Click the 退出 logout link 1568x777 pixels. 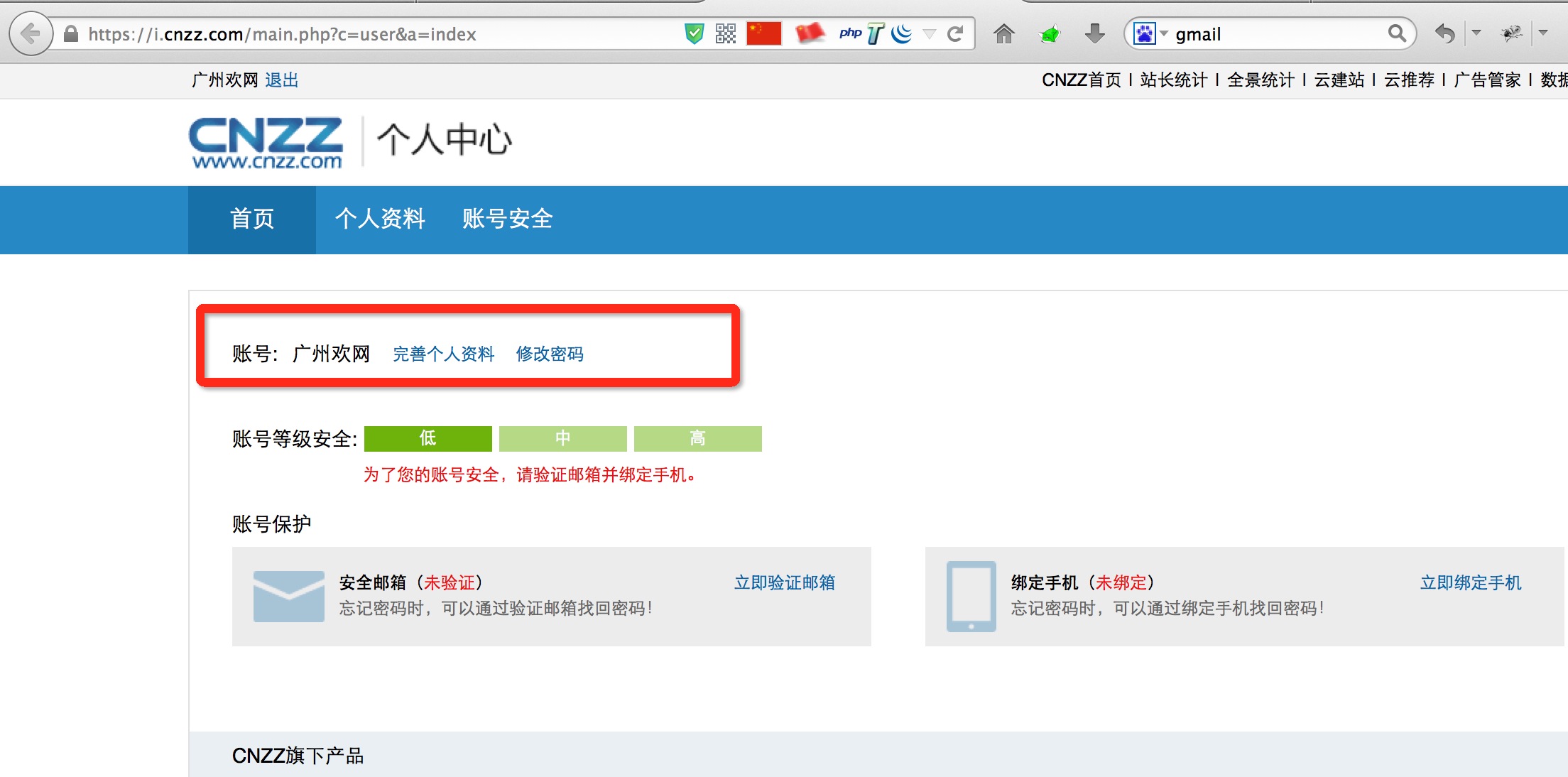point(282,80)
